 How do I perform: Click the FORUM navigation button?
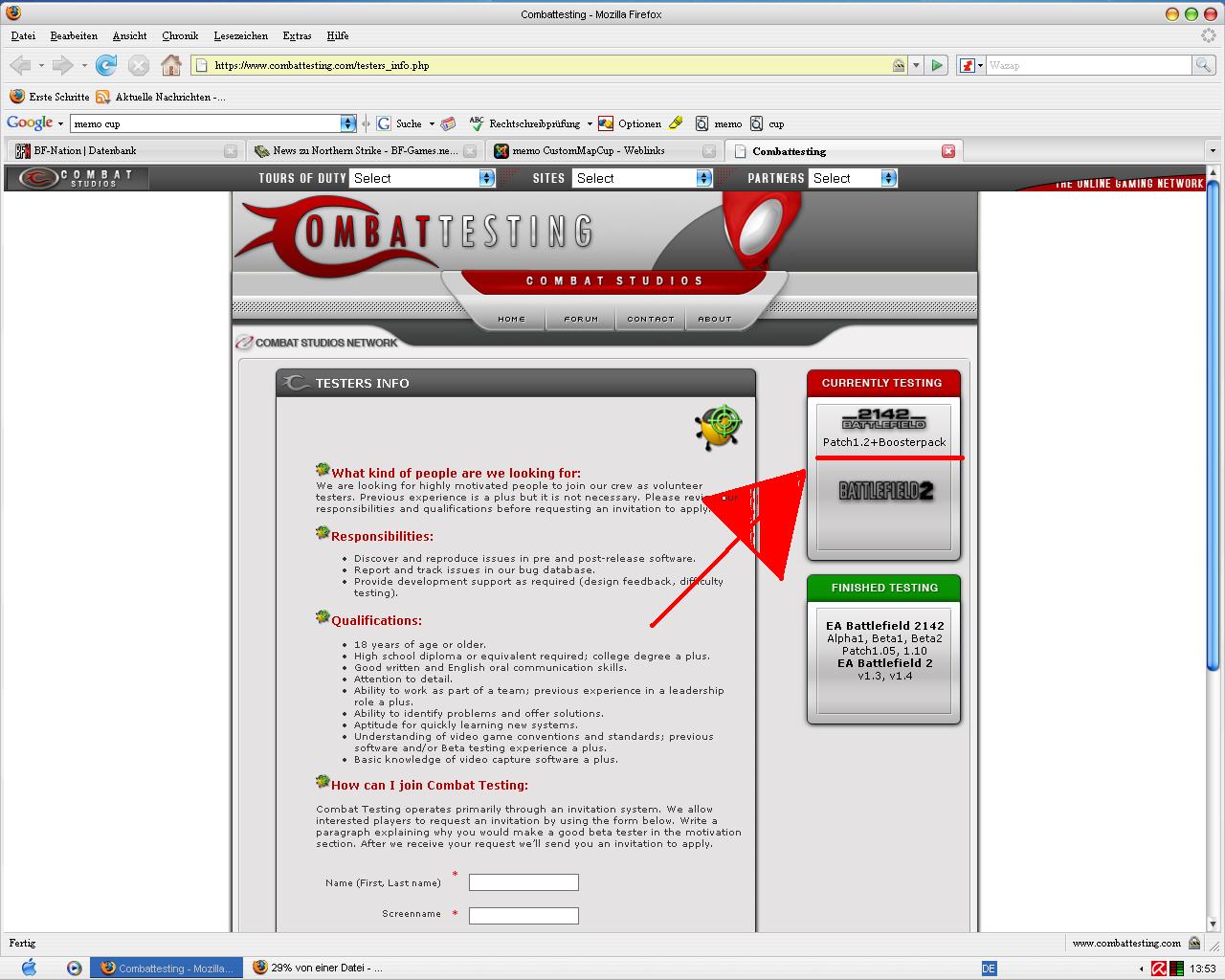[581, 319]
